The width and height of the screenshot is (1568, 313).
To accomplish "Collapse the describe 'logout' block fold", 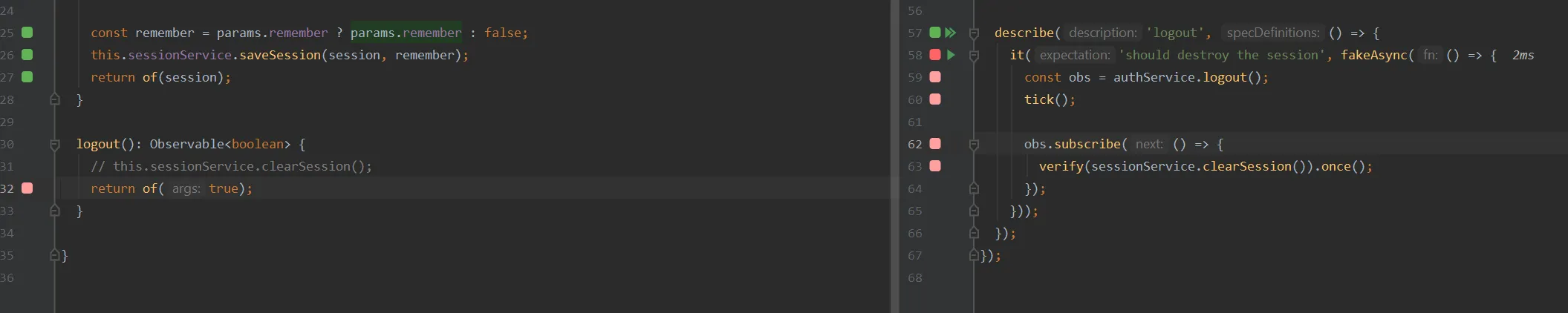I will coord(974,33).
